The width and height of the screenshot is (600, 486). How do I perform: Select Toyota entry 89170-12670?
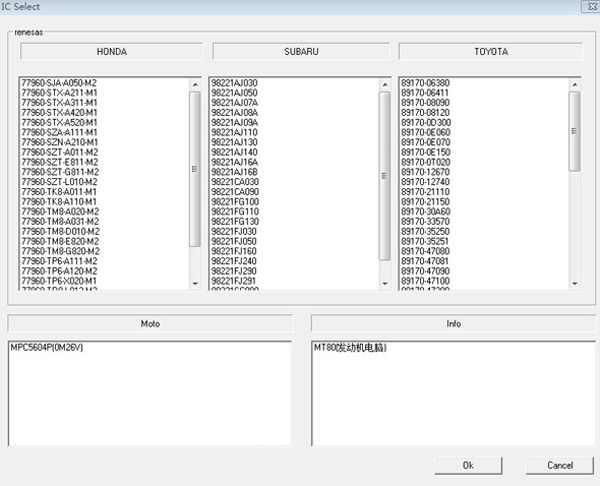tap(425, 172)
